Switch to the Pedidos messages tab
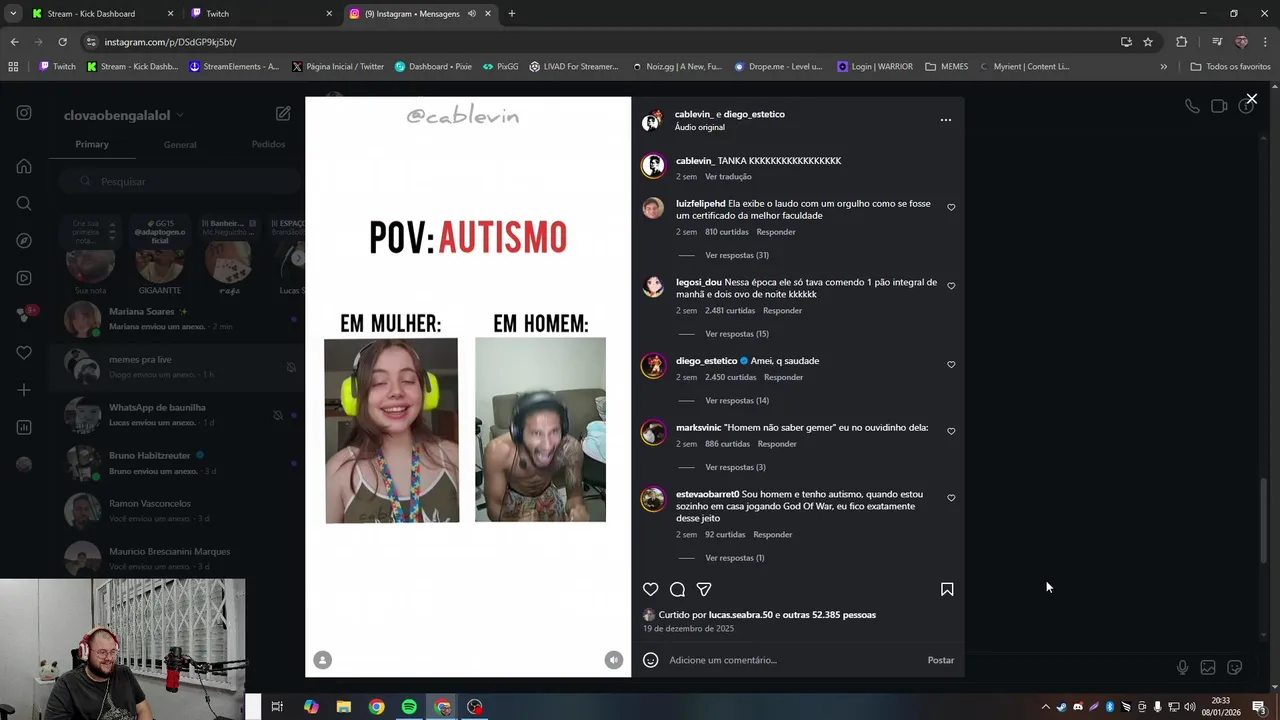This screenshot has height=720, width=1280. point(268,144)
